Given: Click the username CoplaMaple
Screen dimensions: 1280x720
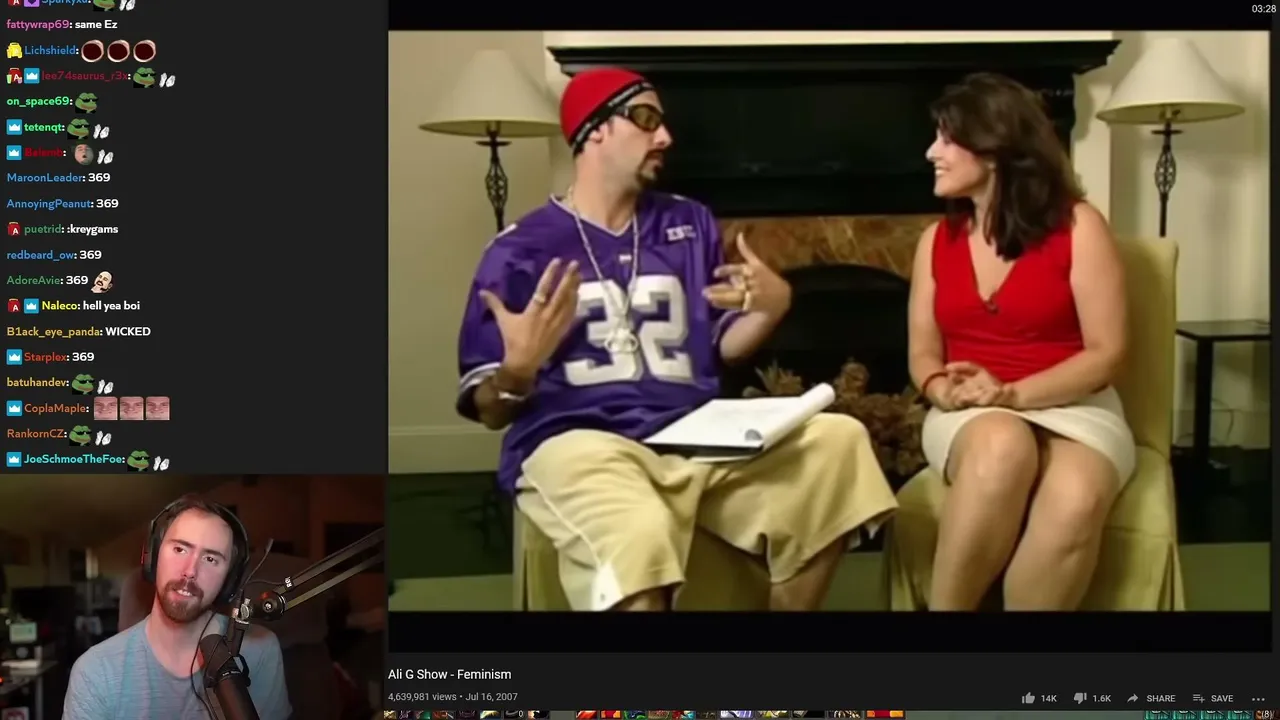Looking at the screenshot, I should click(56, 408).
